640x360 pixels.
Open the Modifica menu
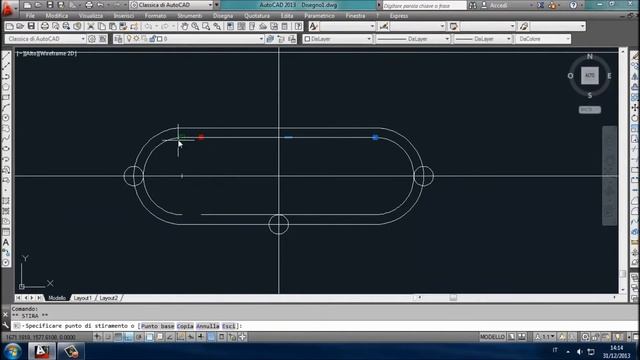(57, 16)
